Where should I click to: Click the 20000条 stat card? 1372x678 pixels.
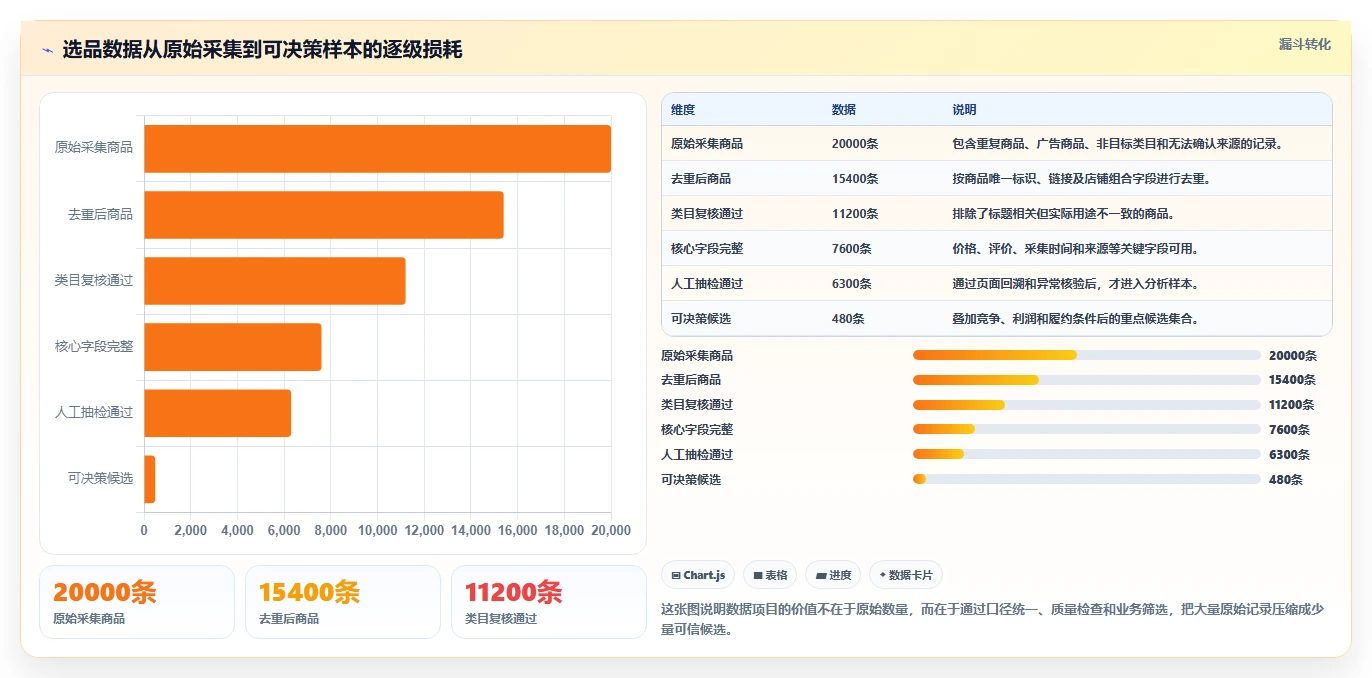(137, 602)
